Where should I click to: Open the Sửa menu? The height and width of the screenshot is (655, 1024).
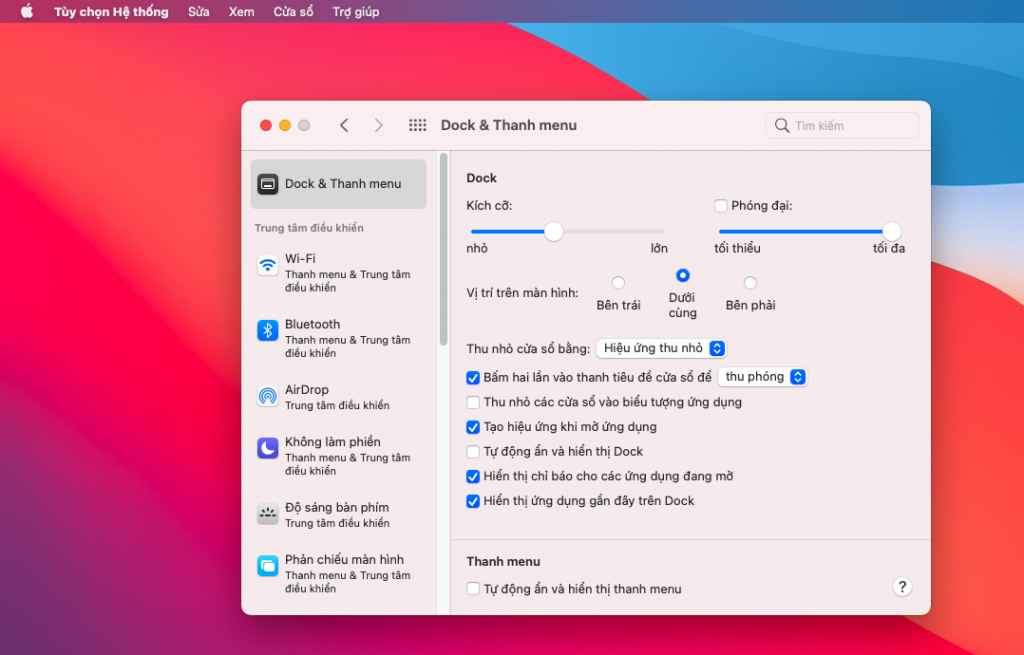199,12
